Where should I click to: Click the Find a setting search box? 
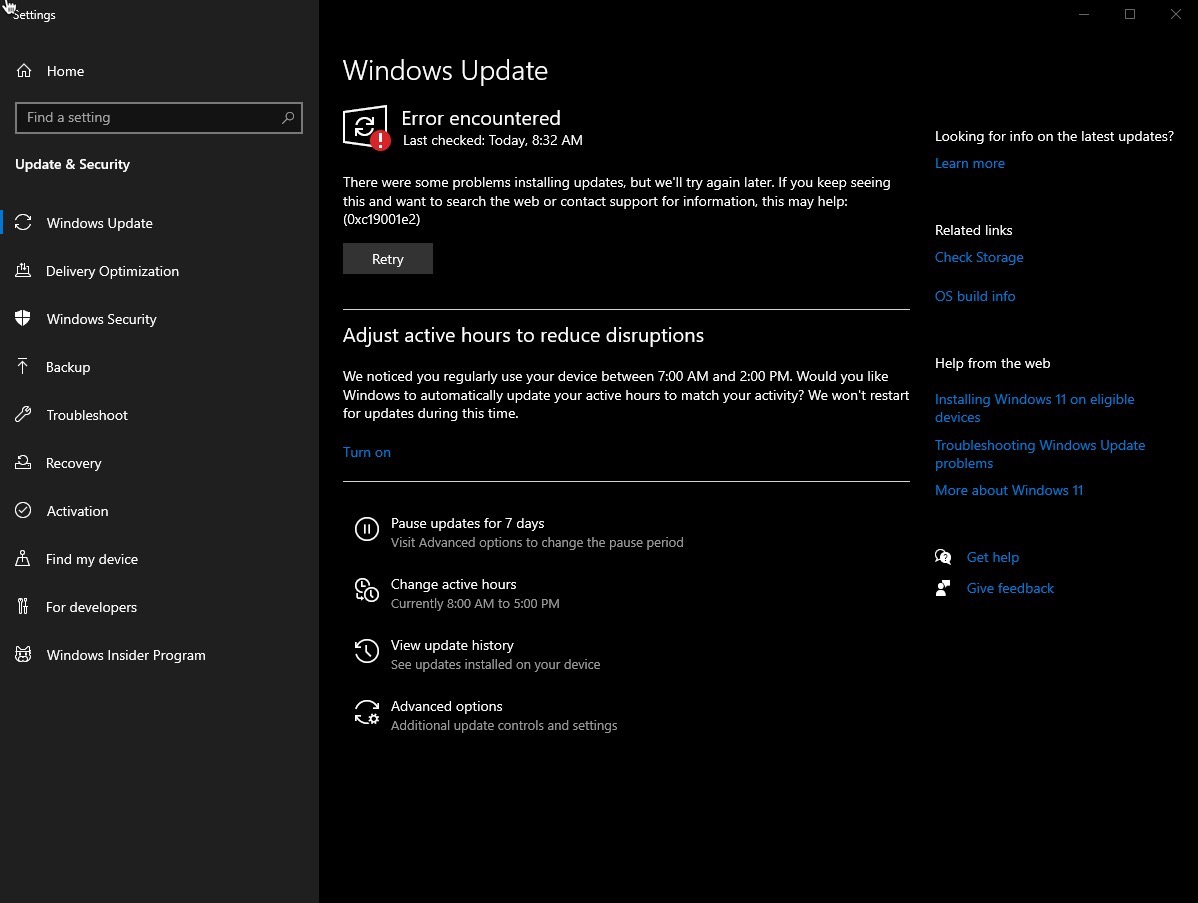[159, 118]
